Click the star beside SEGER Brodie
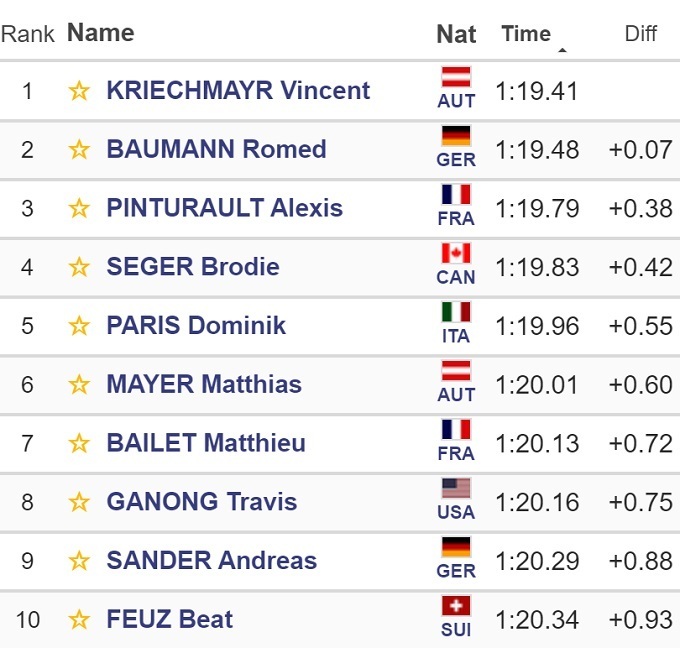680x648 pixels. [79, 267]
